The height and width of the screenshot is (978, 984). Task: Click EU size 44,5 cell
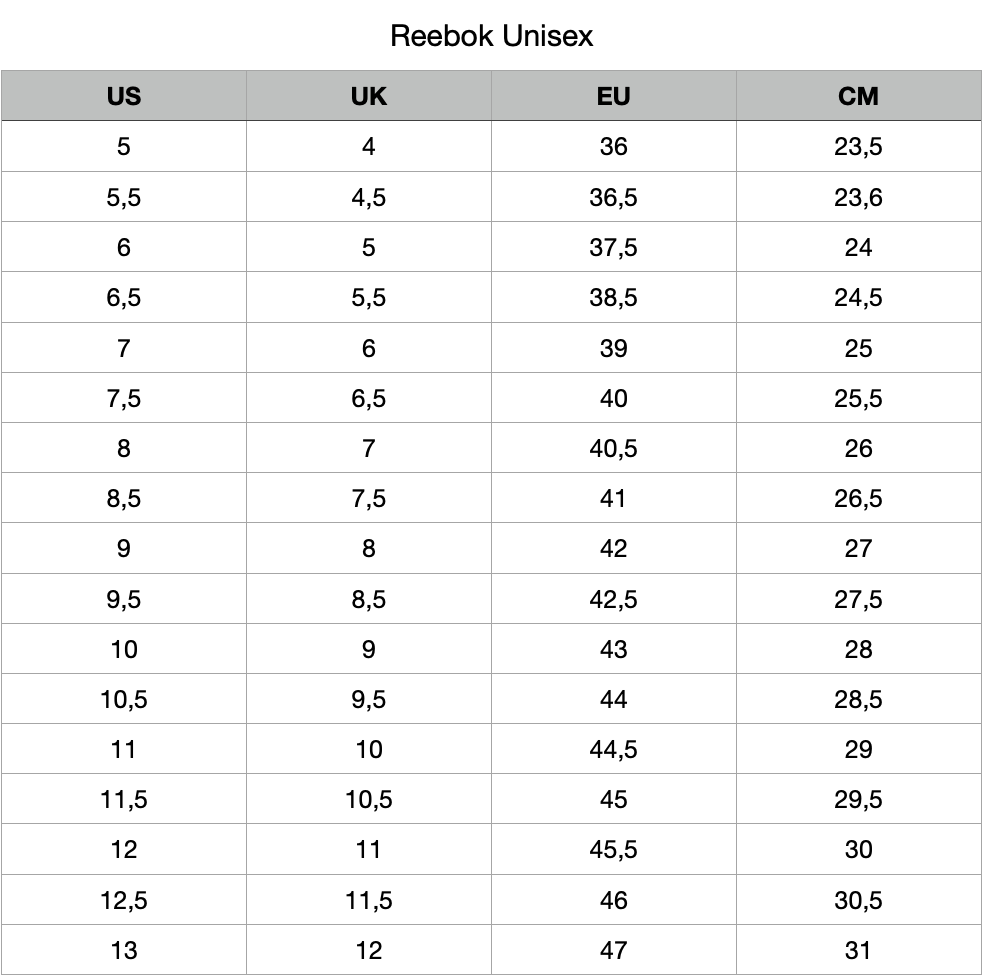pyautogui.click(x=613, y=749)
